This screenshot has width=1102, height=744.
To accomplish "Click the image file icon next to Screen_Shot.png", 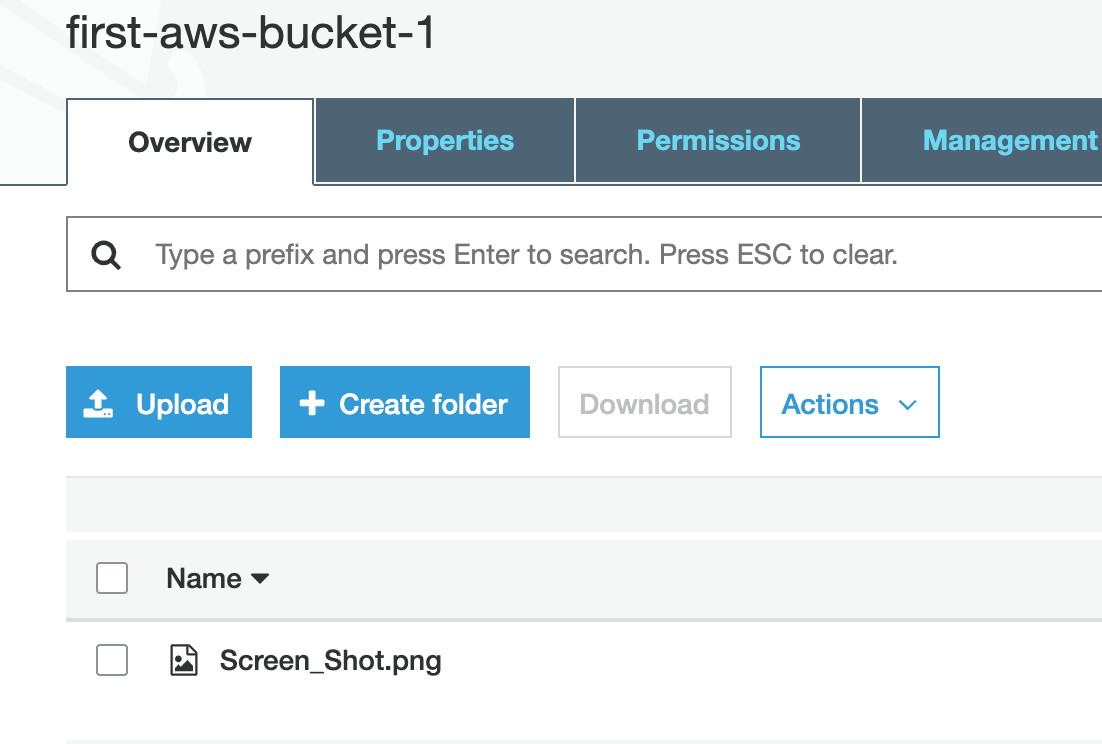I will click(184, 660).
